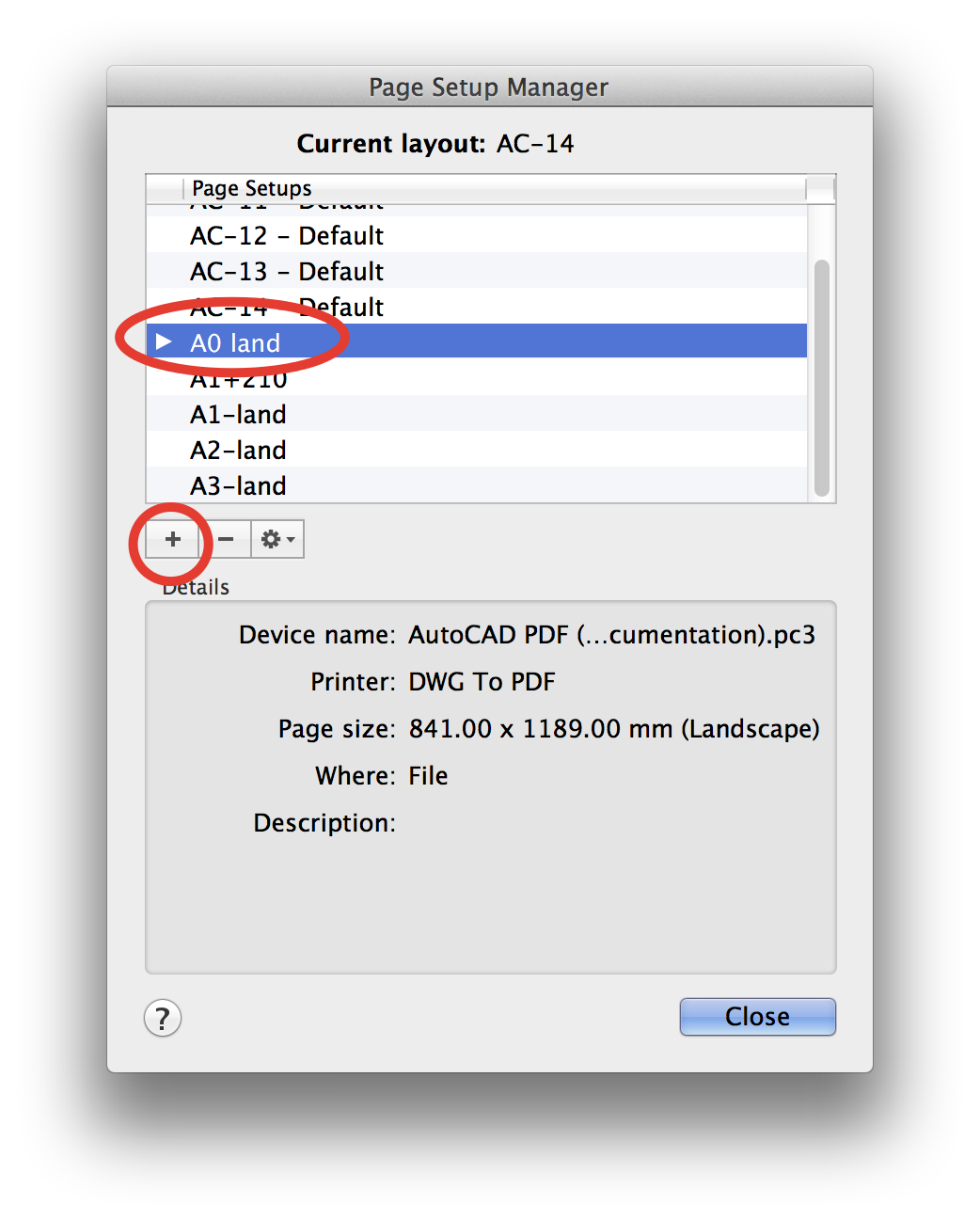Open the gear action menu

(x=271, y=539)
